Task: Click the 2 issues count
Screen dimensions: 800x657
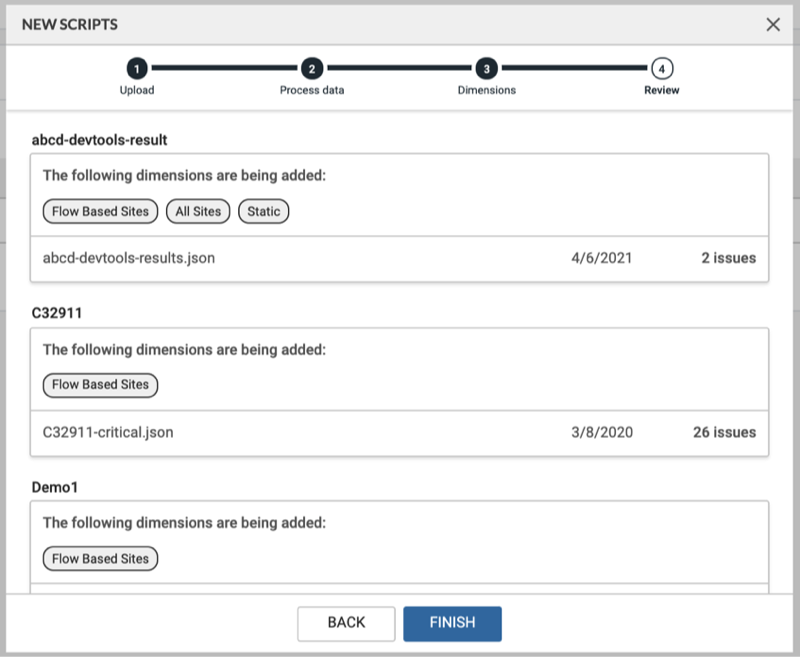Action: pos(728,258)
